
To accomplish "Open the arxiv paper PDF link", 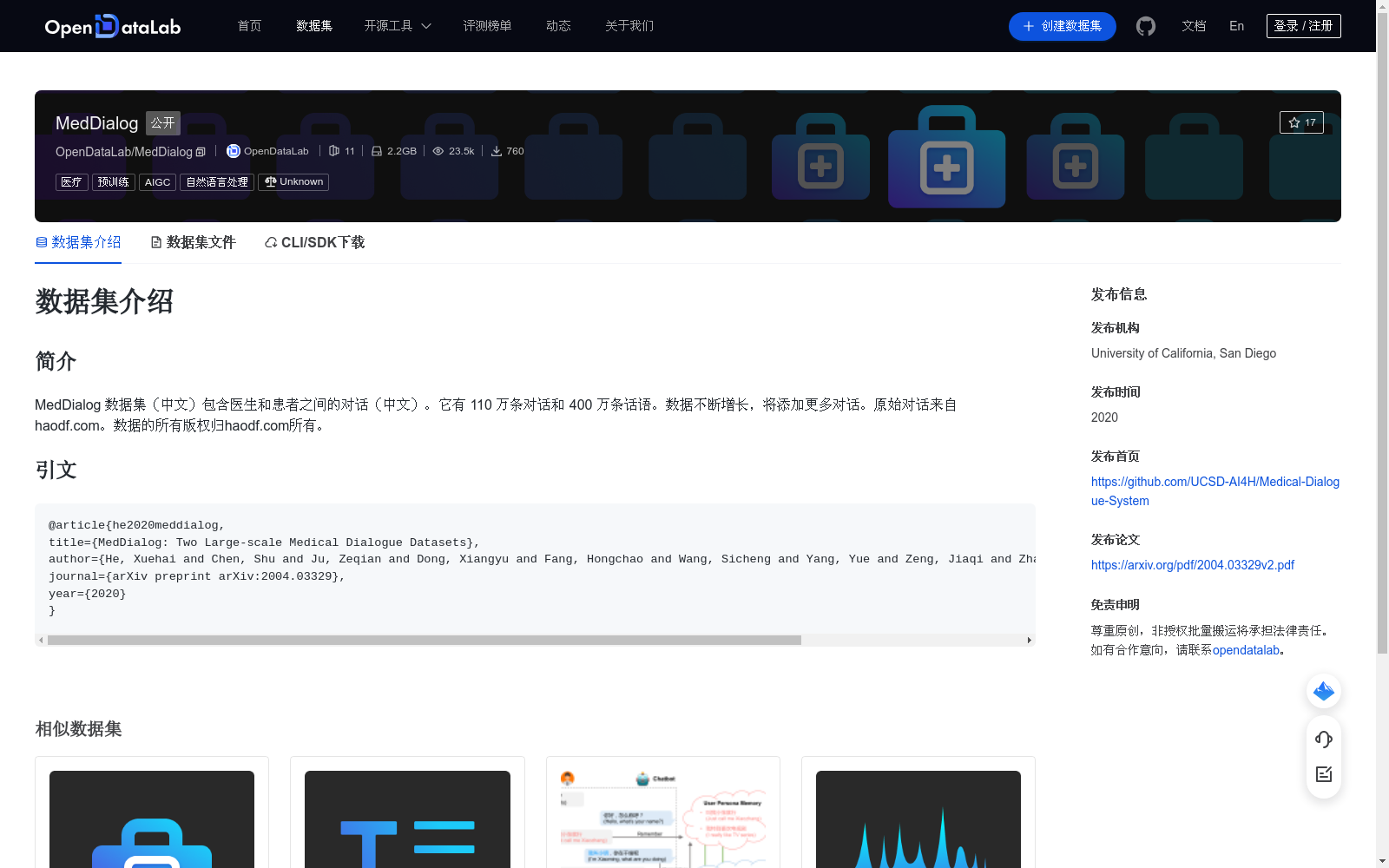I will pos(1193,565).
